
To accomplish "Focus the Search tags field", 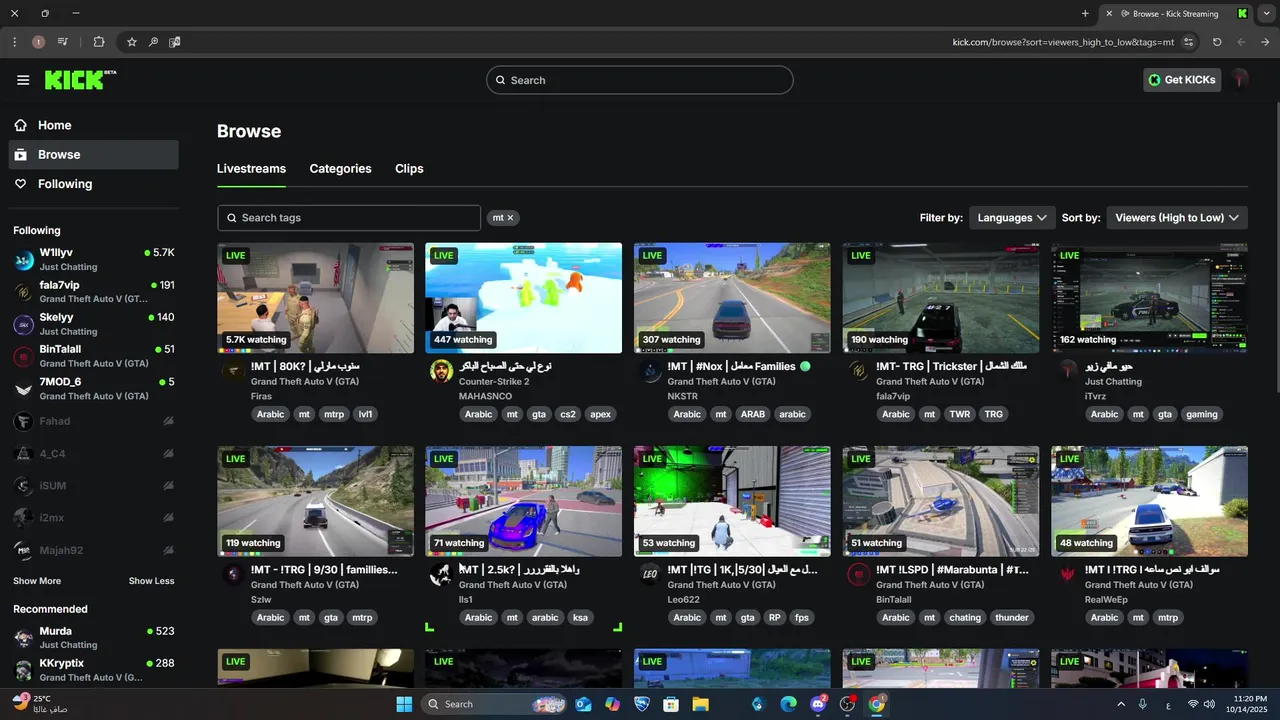I will point(349,218).
